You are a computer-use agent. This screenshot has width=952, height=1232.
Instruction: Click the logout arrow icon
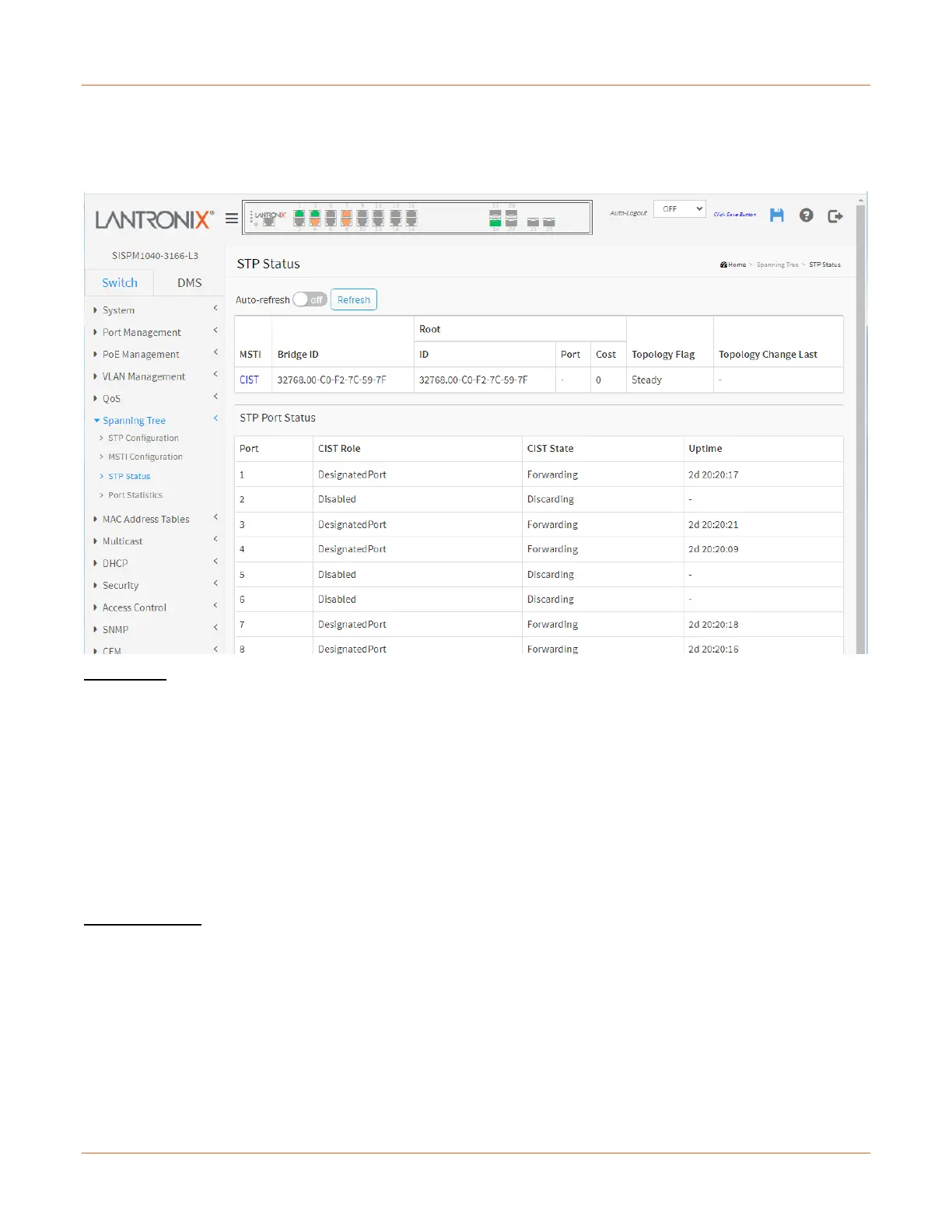pos(835,216)
